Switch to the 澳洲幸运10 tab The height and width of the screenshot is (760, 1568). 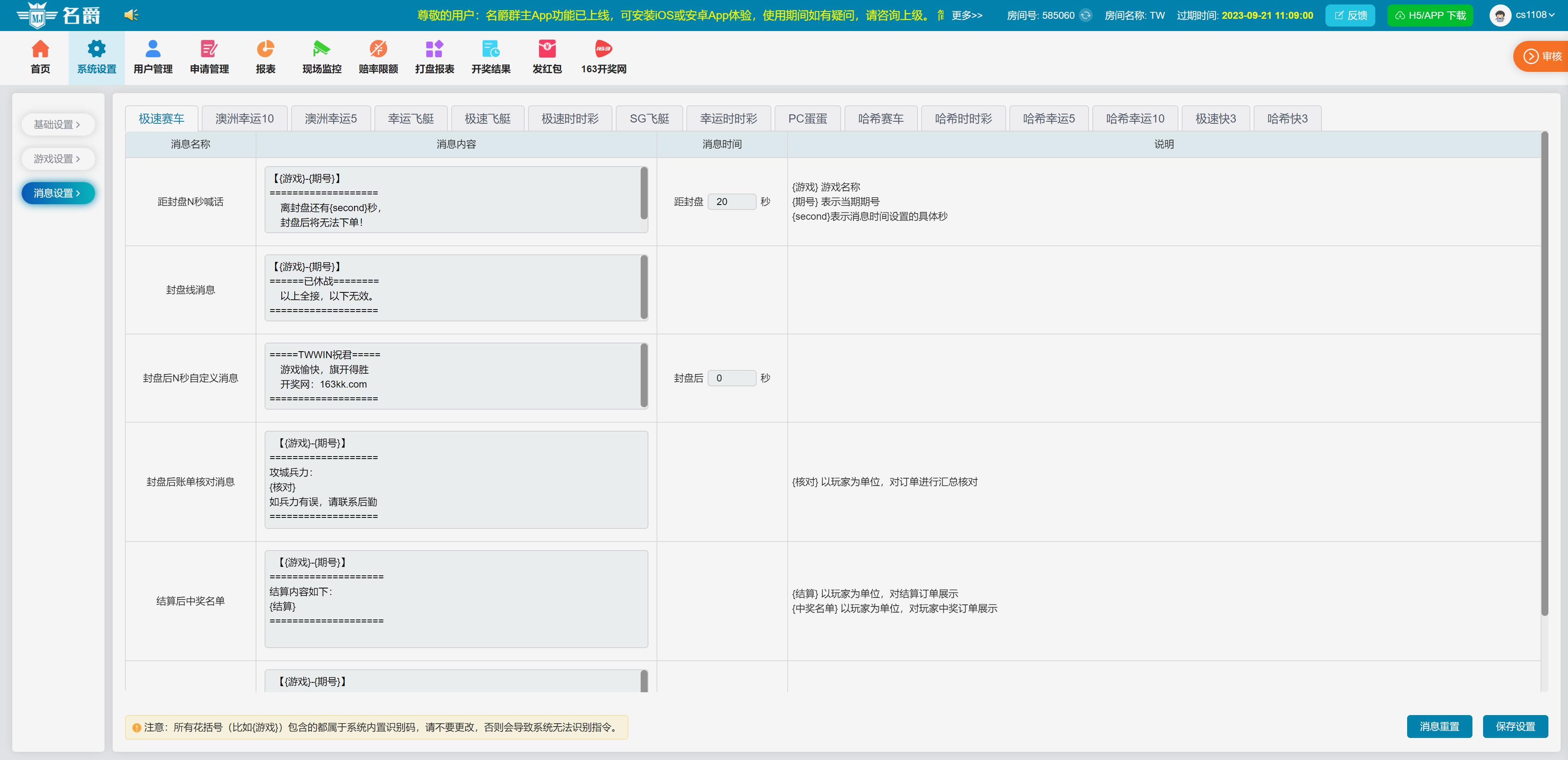pos(244,119)
